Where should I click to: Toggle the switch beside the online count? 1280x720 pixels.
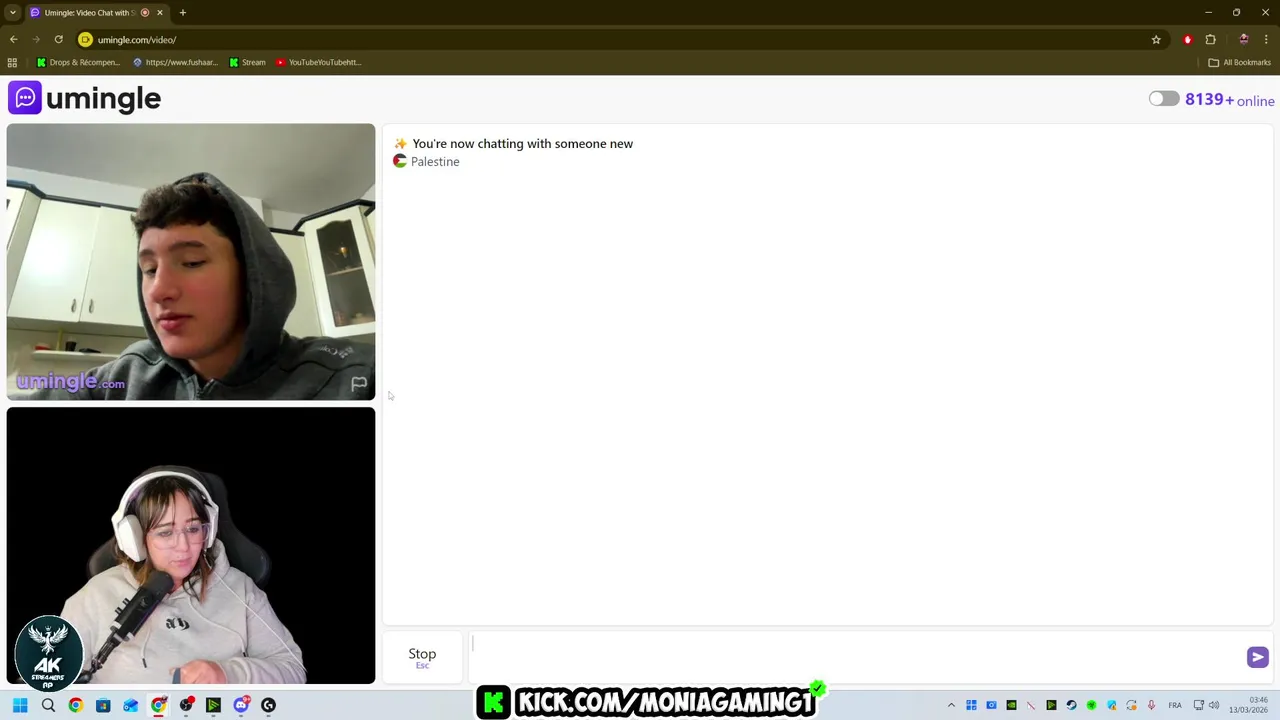tap(1163, 98)
